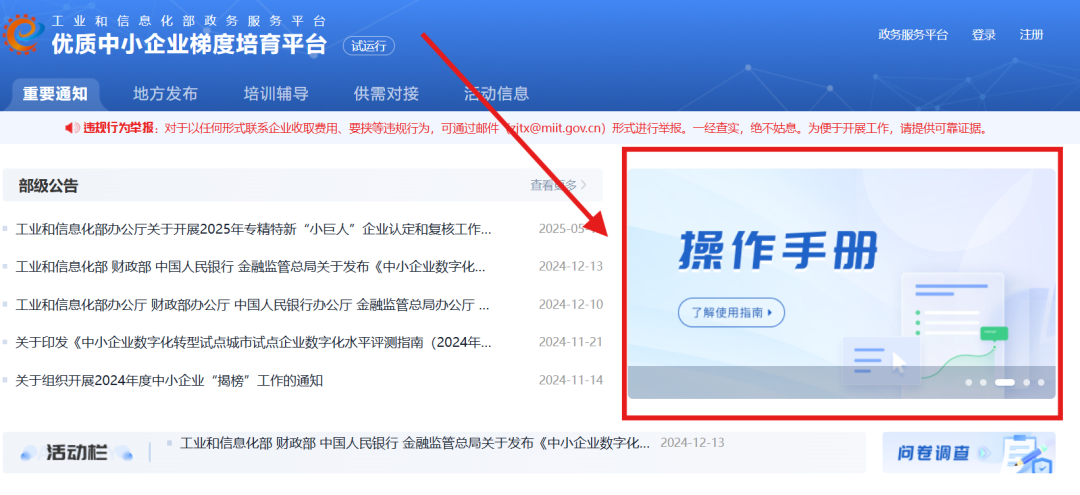Click the 违规行为举报 notice text

[536, 128]
